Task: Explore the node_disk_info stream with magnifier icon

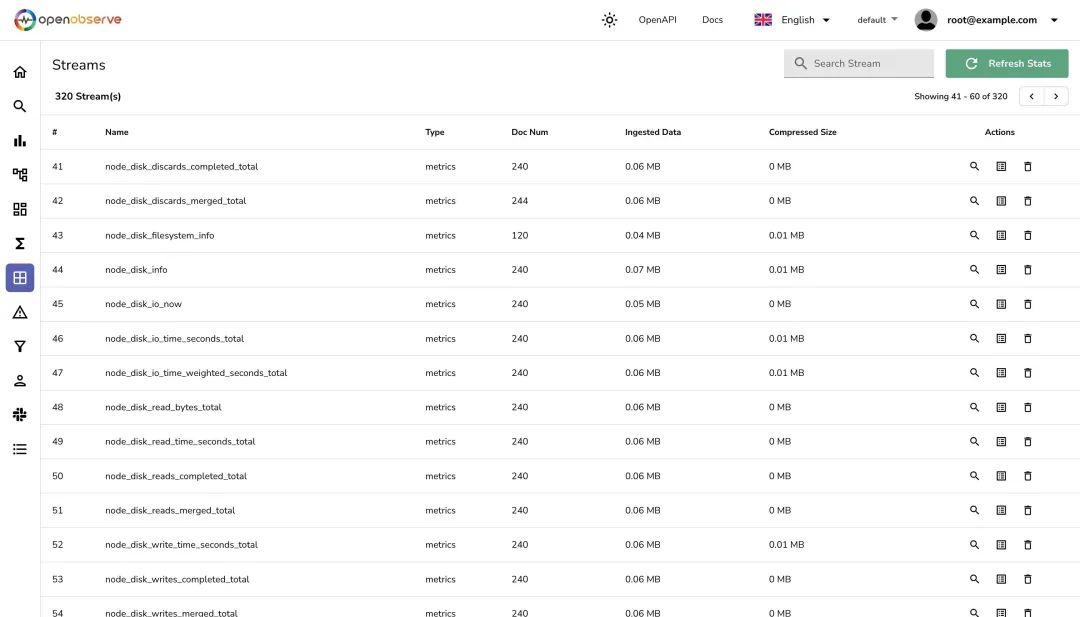Action: point(974,269)
